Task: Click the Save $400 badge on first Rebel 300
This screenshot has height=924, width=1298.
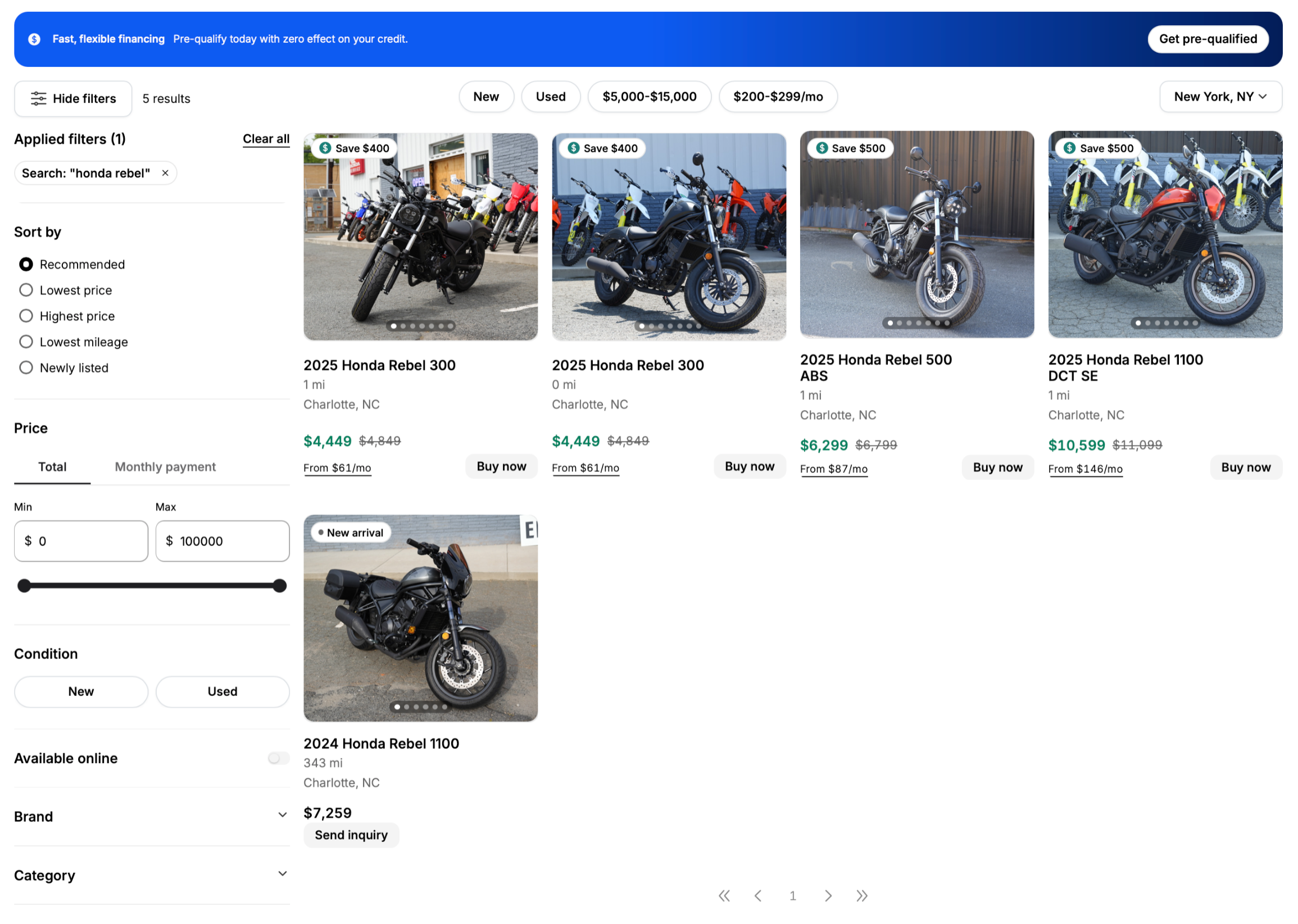Action: click(355, 148)
